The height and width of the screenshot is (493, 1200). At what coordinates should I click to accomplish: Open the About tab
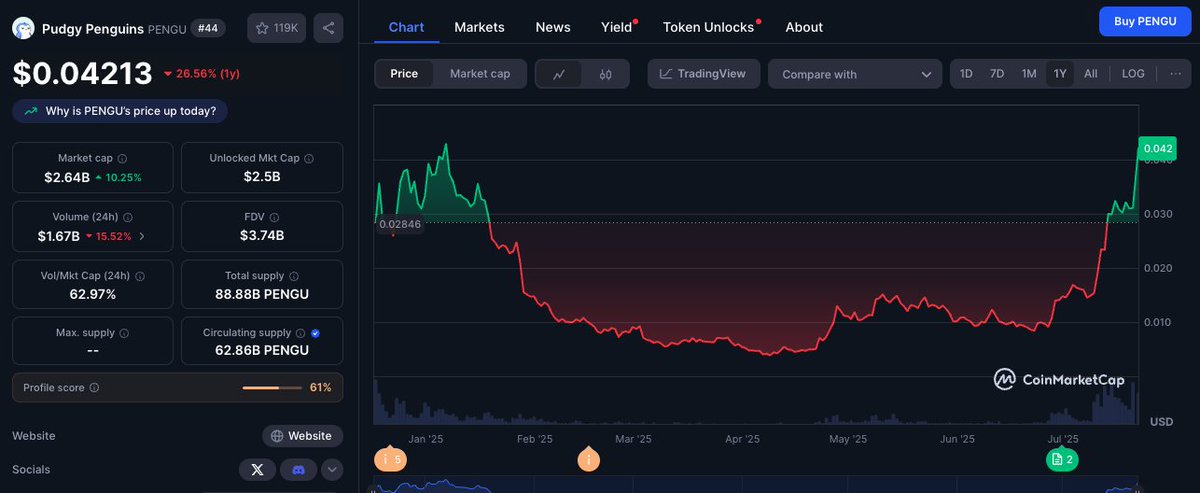pos(804,27)
